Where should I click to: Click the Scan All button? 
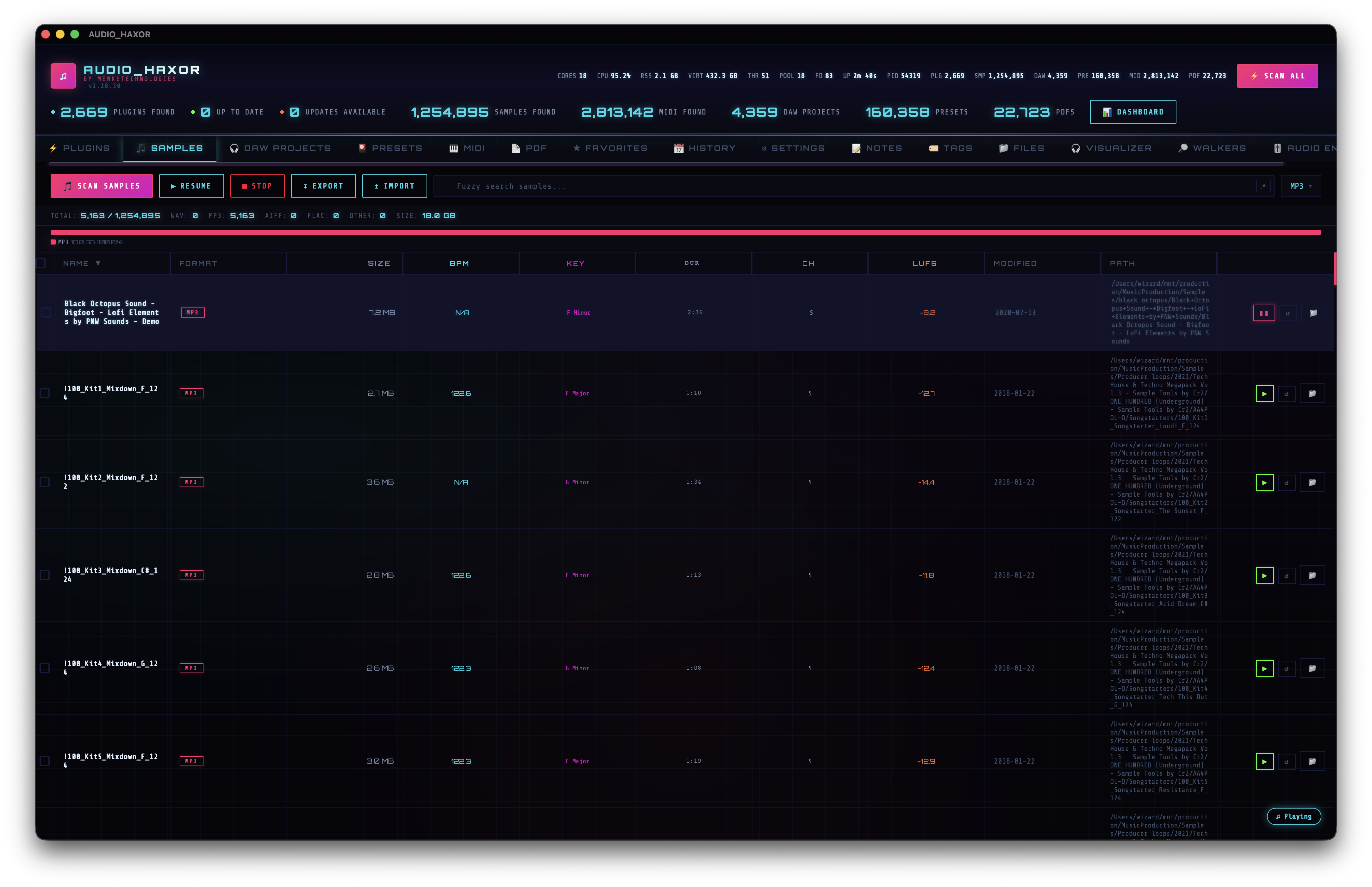(1277, 76)
